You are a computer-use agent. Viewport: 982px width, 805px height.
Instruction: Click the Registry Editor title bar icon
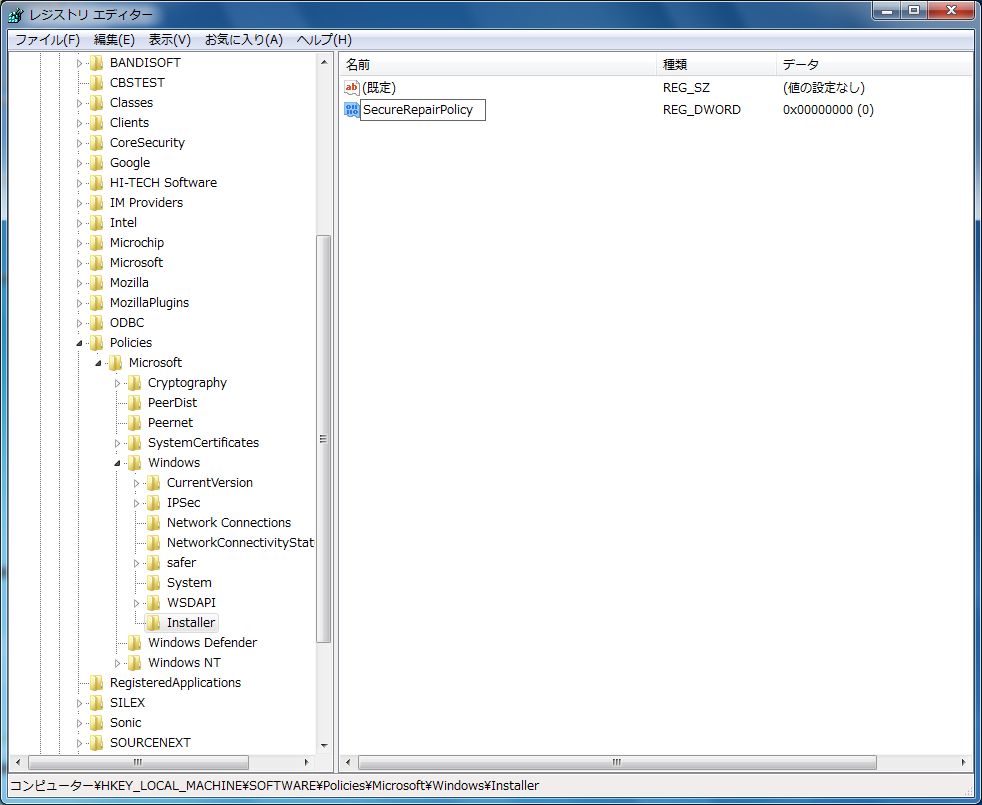coord(16,14)
